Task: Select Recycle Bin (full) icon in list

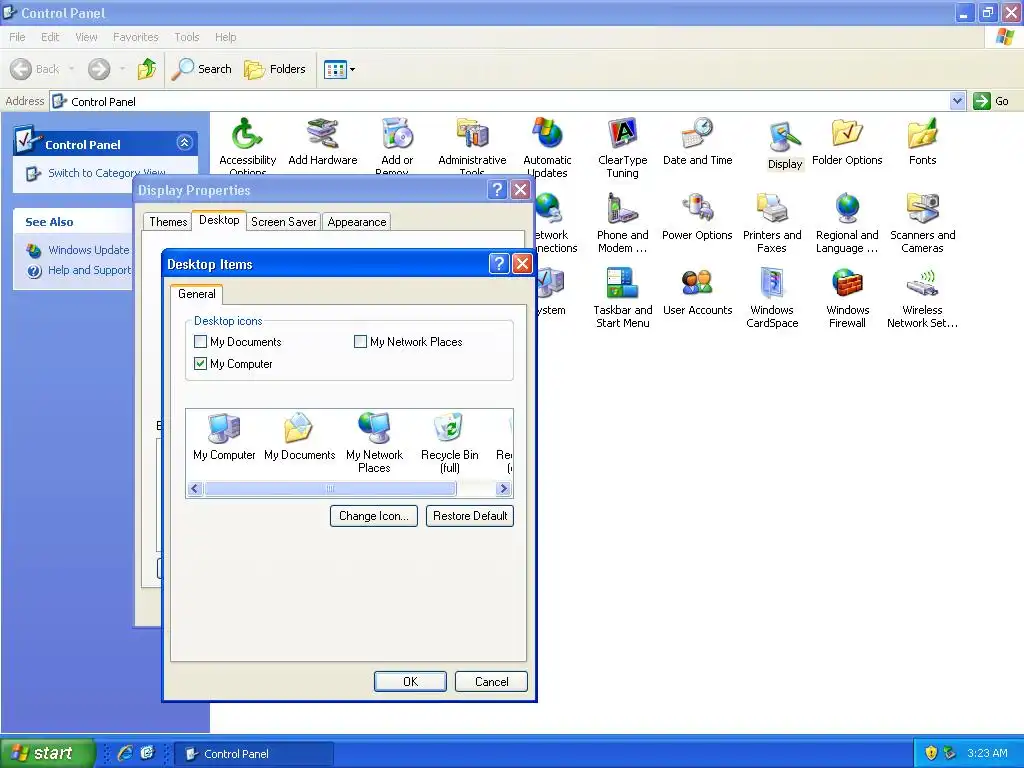Action: (x=449, y=443)
